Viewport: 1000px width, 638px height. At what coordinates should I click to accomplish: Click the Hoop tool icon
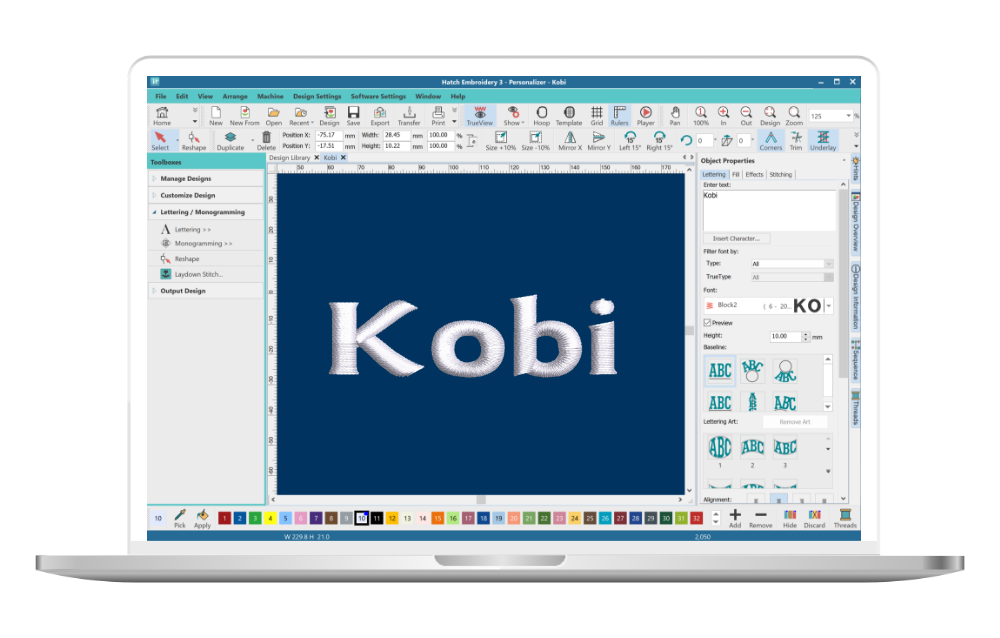pyautogui.click(x=541, y=115)
